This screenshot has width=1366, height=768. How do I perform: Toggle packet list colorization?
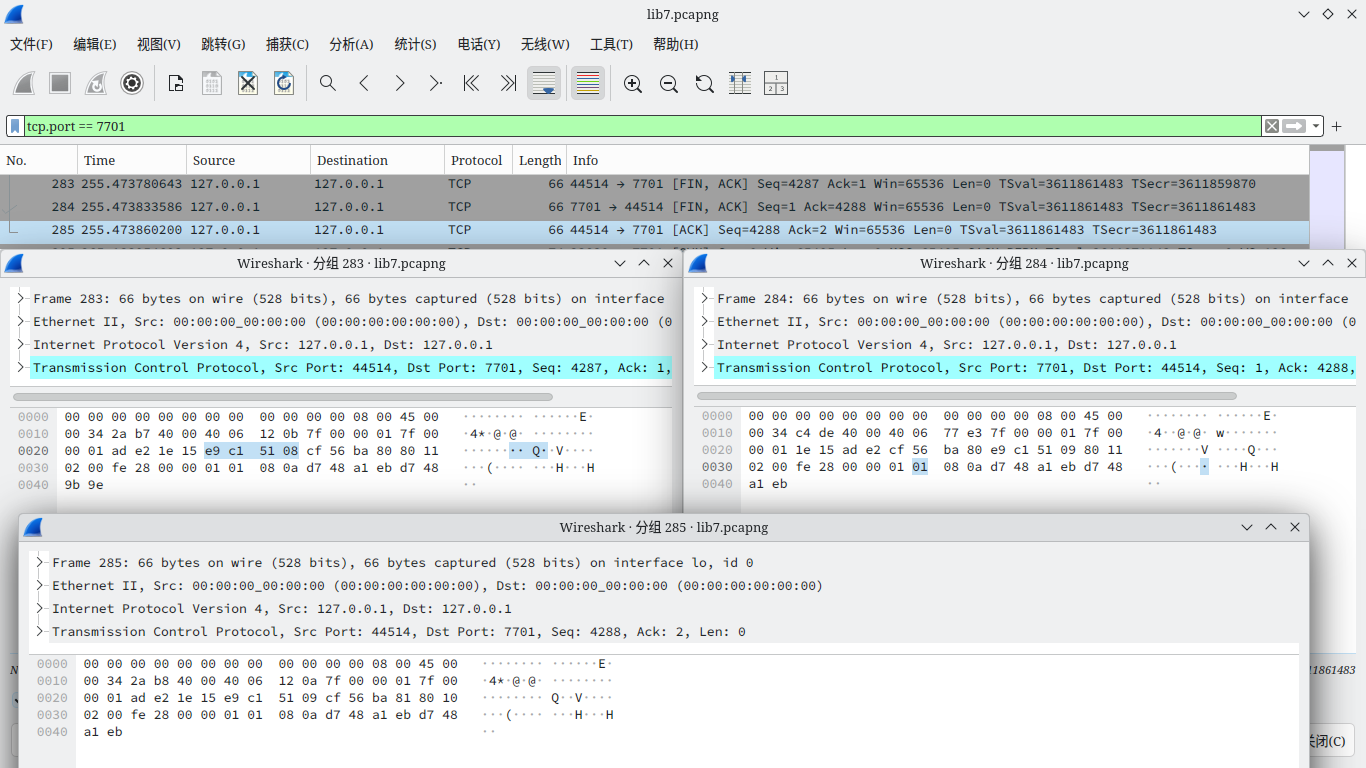(588, 84)
